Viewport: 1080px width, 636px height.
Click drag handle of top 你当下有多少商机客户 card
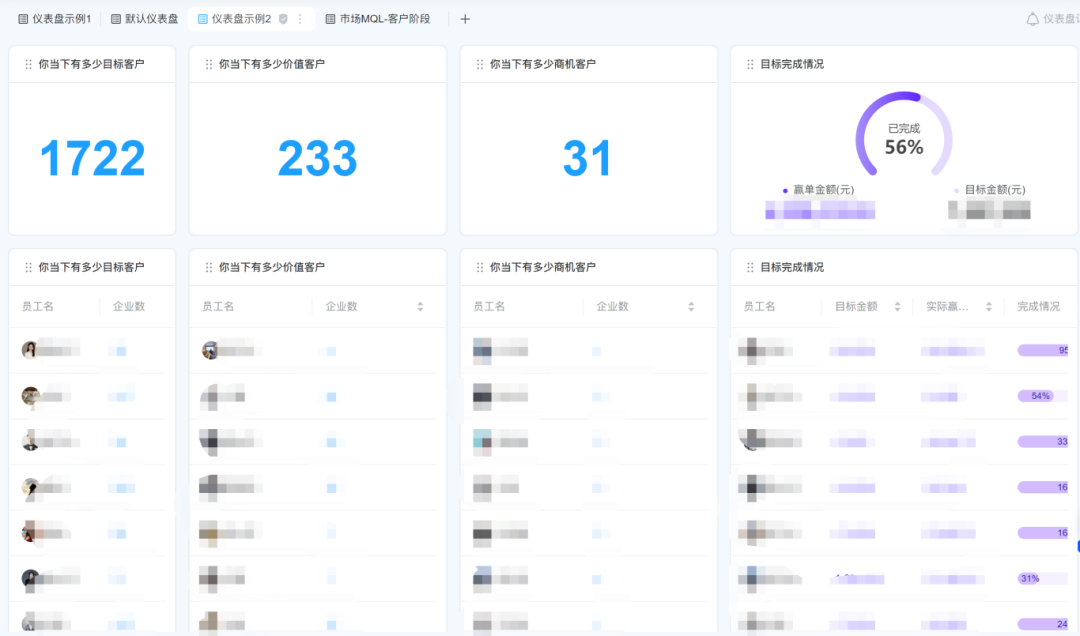pos(479,64)
